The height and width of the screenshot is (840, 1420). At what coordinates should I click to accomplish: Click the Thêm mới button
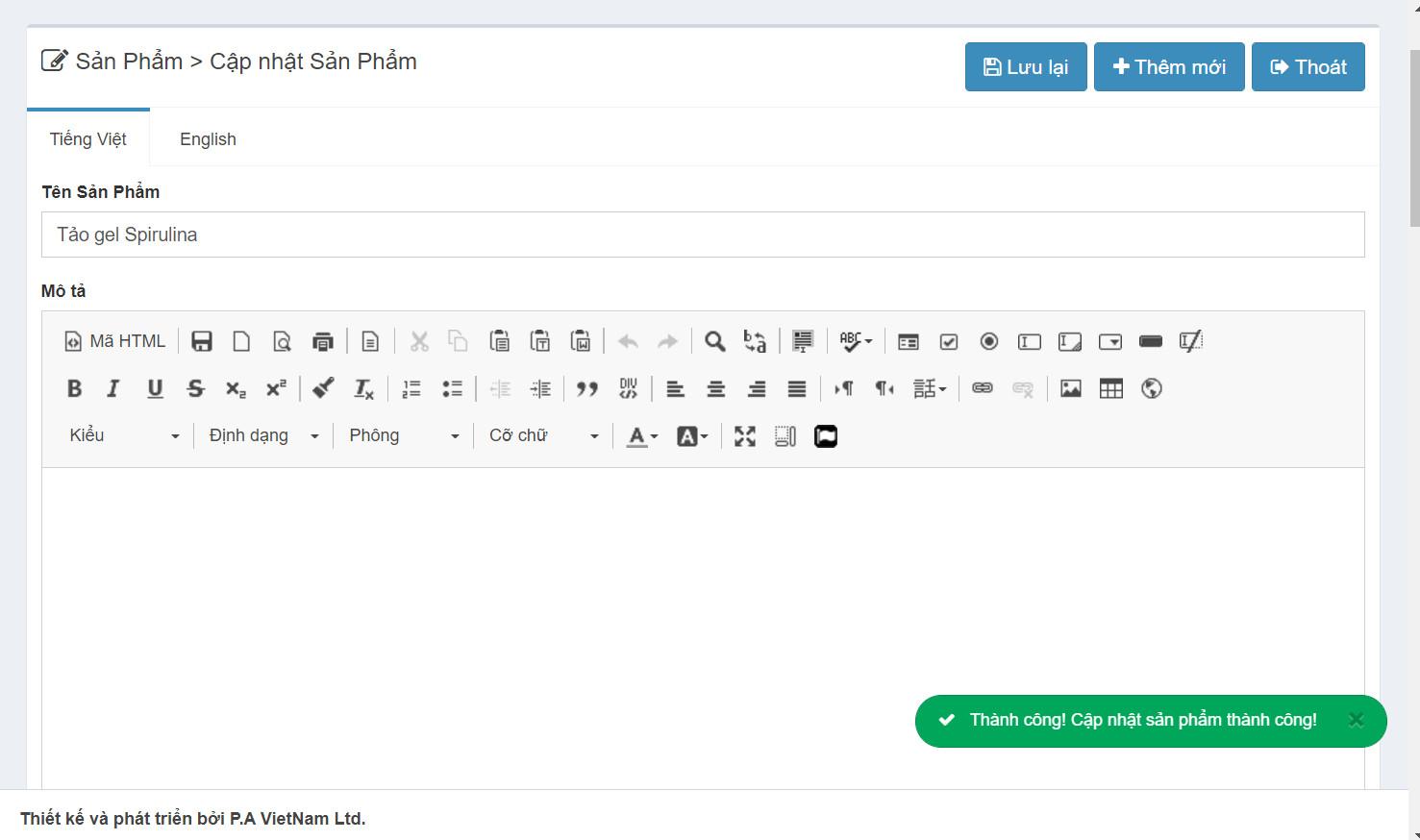click(x=1169, y=67)
